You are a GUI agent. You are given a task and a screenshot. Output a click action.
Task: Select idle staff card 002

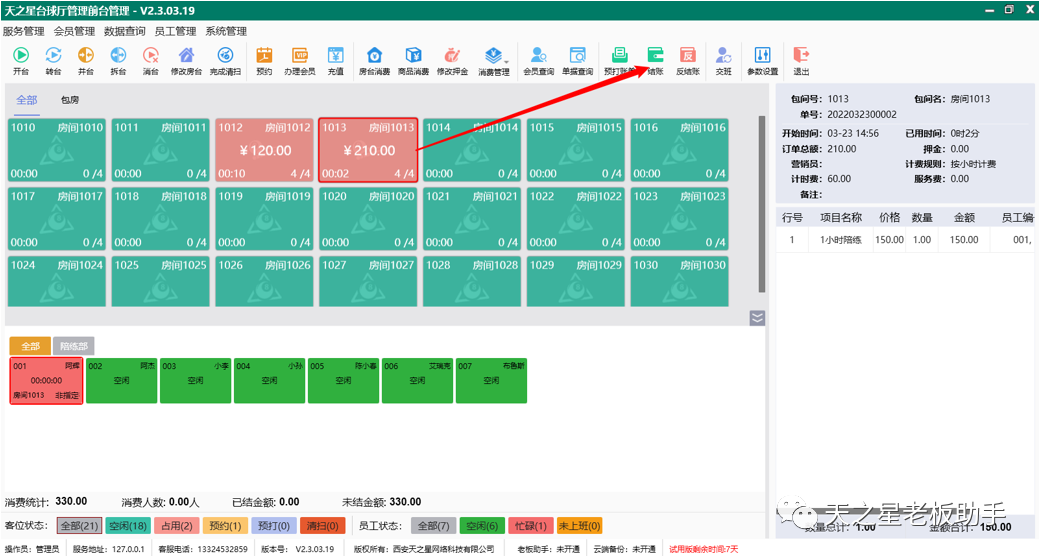[x=121, y=381]
